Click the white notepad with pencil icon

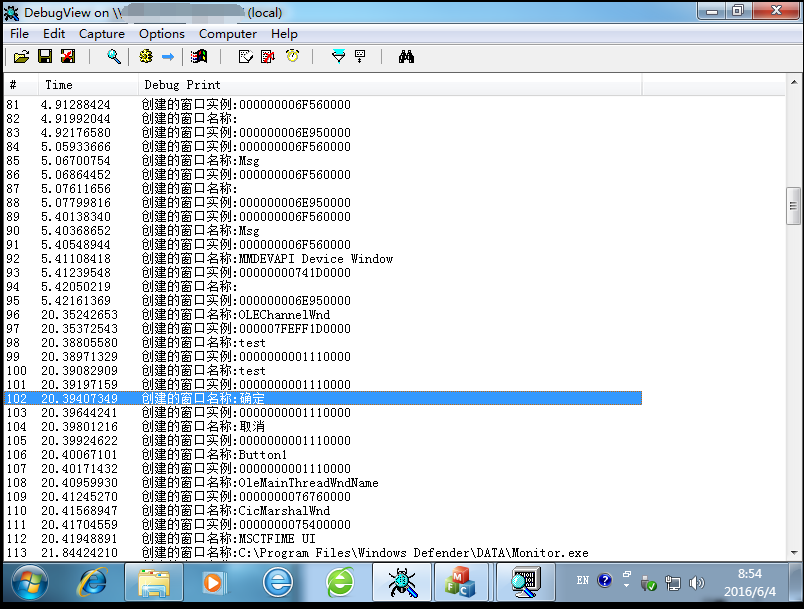click(x=246, y=56)
